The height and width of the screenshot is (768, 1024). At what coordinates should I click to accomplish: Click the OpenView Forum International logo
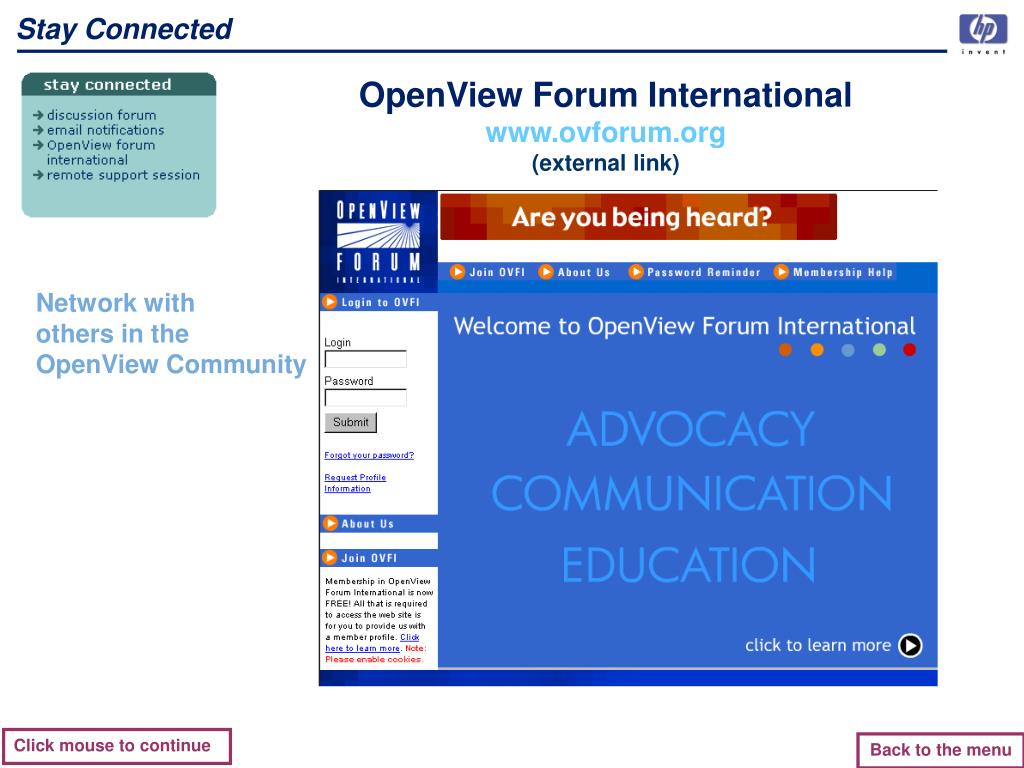pyautogui.click(x=378, y=242)
